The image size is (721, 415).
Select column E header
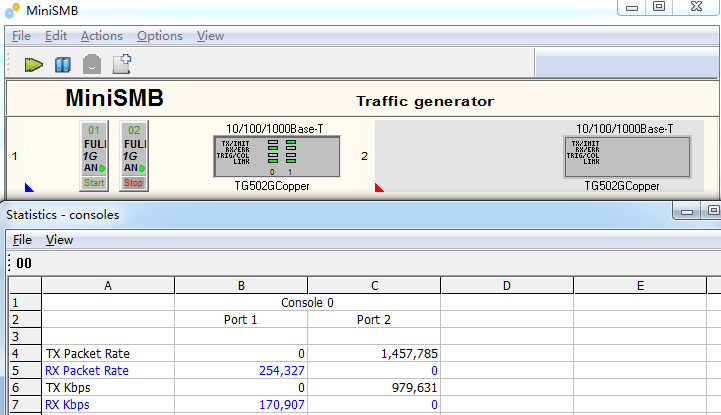(640, 285)
